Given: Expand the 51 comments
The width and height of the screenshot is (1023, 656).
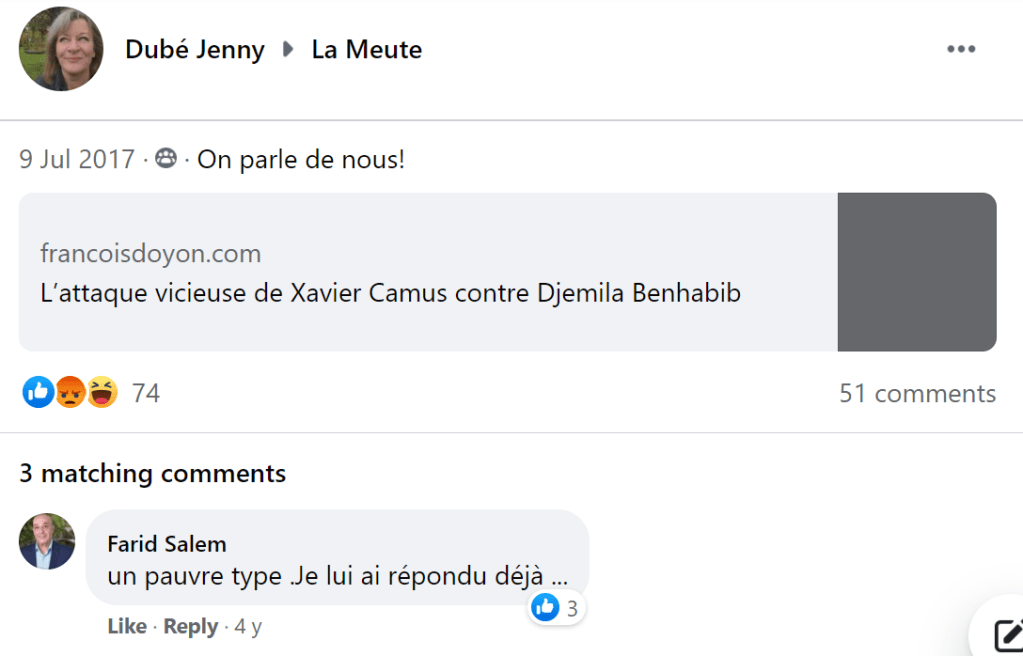Looking at the screenshot, I should tap(917, 393).
